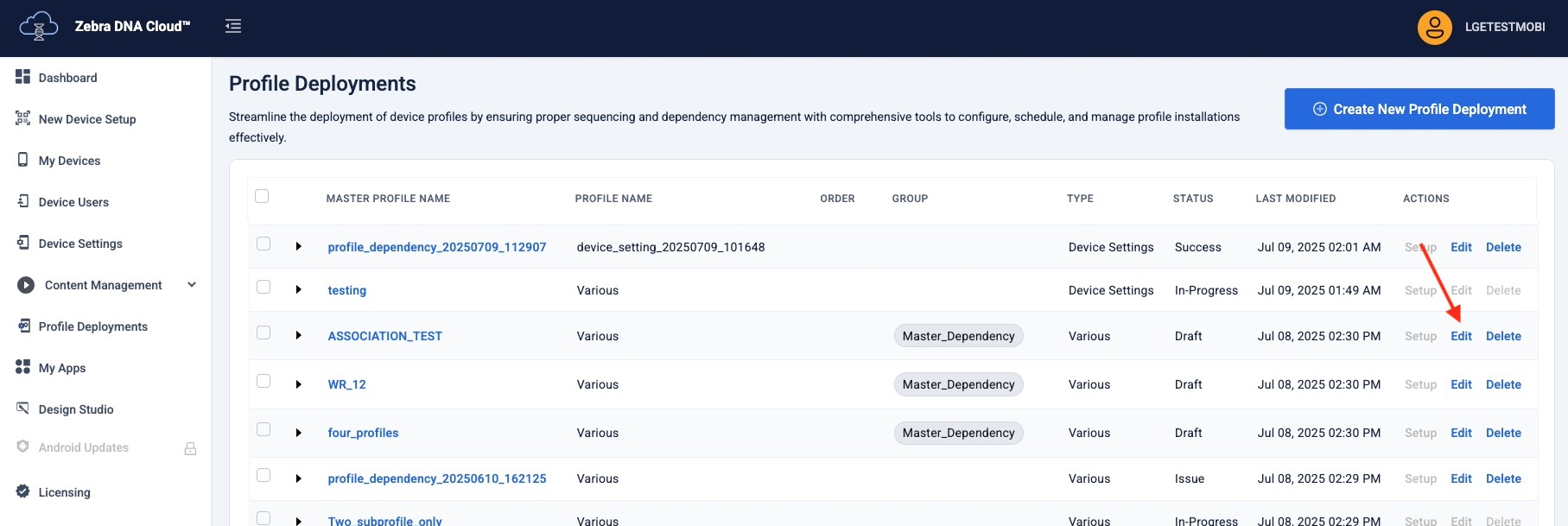This screenshot has height=526, width=1568.
Task: Open the user profile avatar icon
Action: [x=1434, y=28]
